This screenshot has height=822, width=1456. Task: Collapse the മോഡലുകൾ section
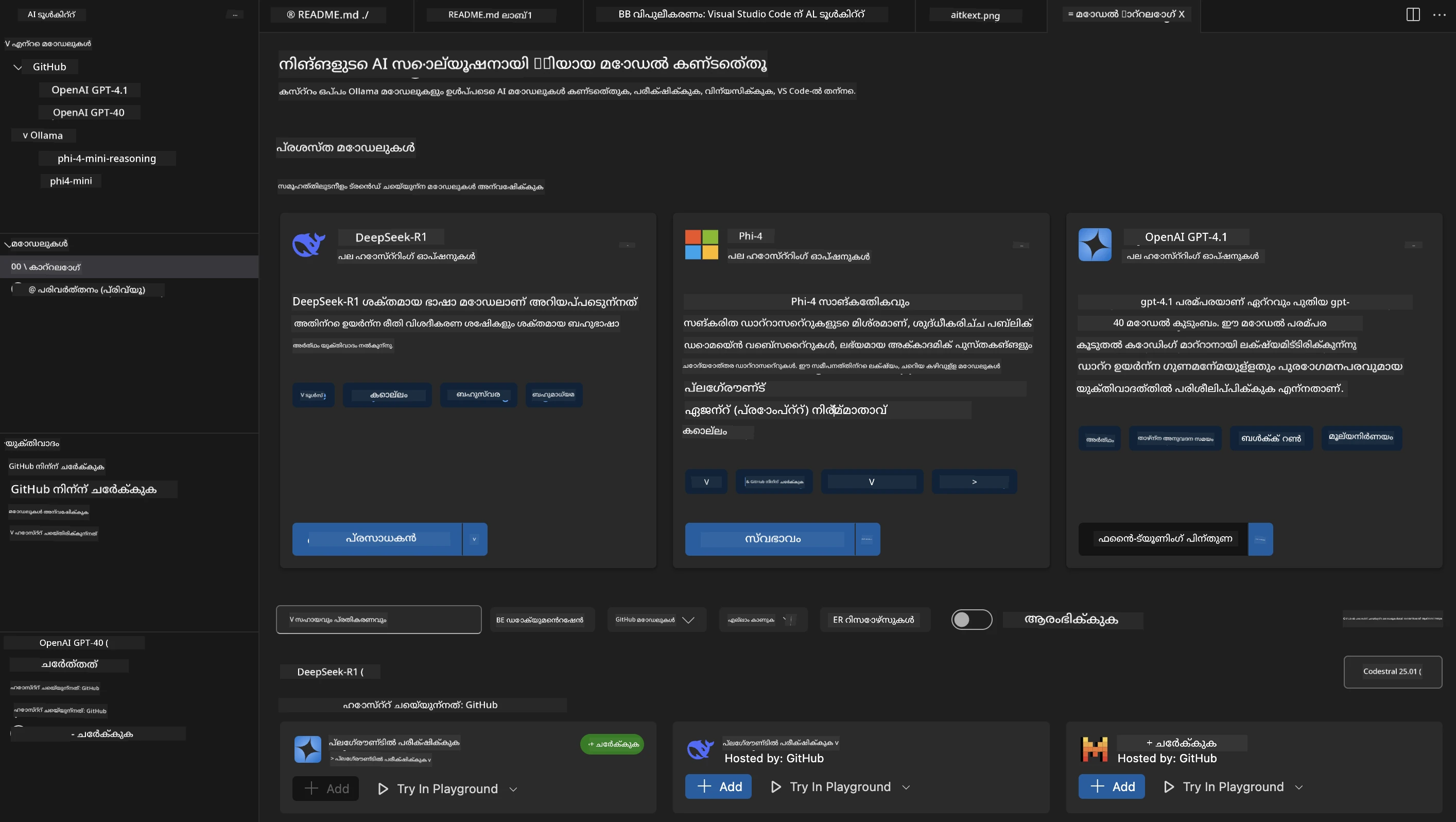click(x=7, y=244)
